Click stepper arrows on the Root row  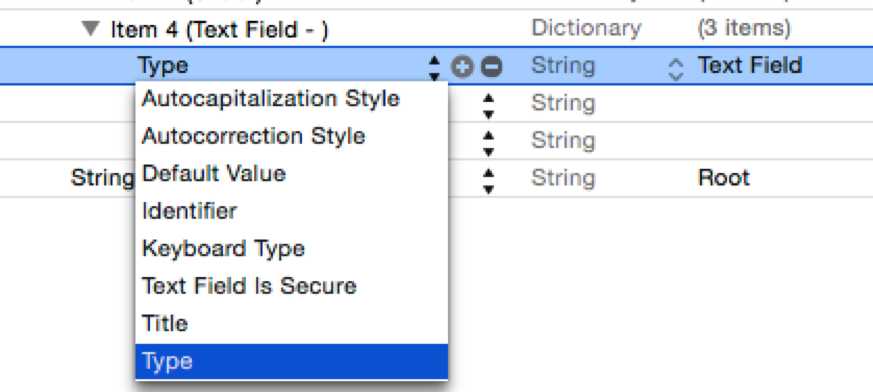[488, 180]
